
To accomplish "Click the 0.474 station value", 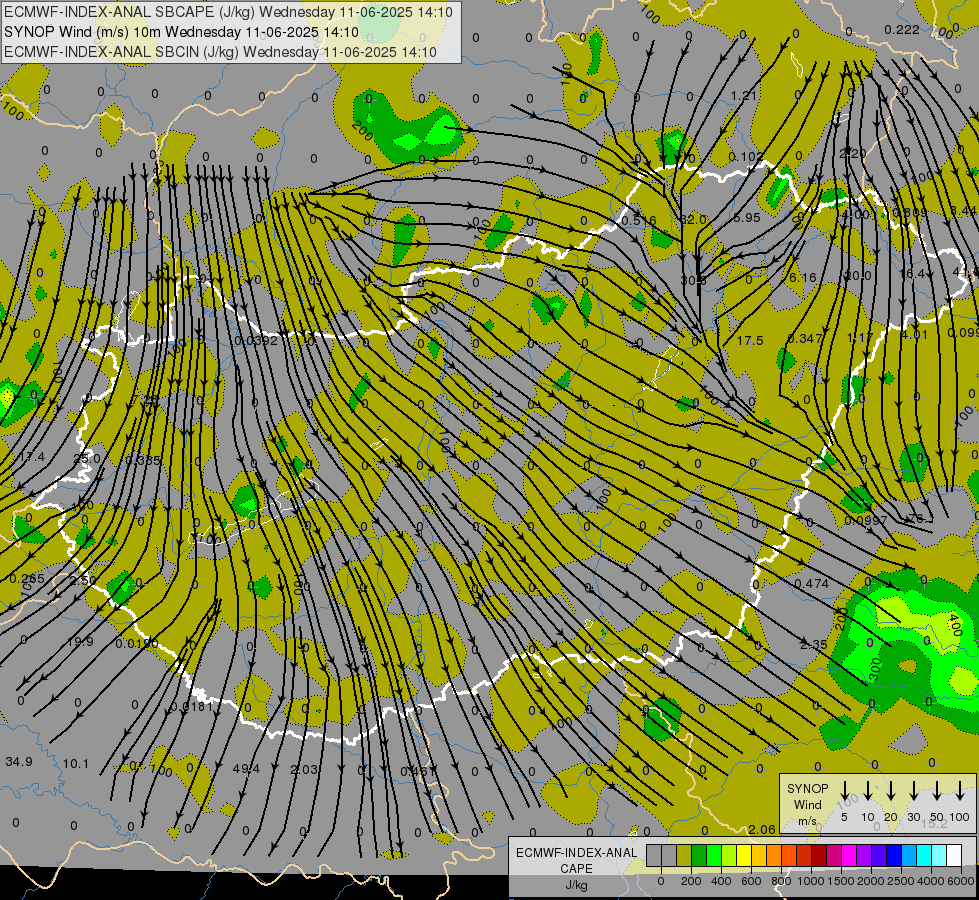I will [x=812, y=583].
